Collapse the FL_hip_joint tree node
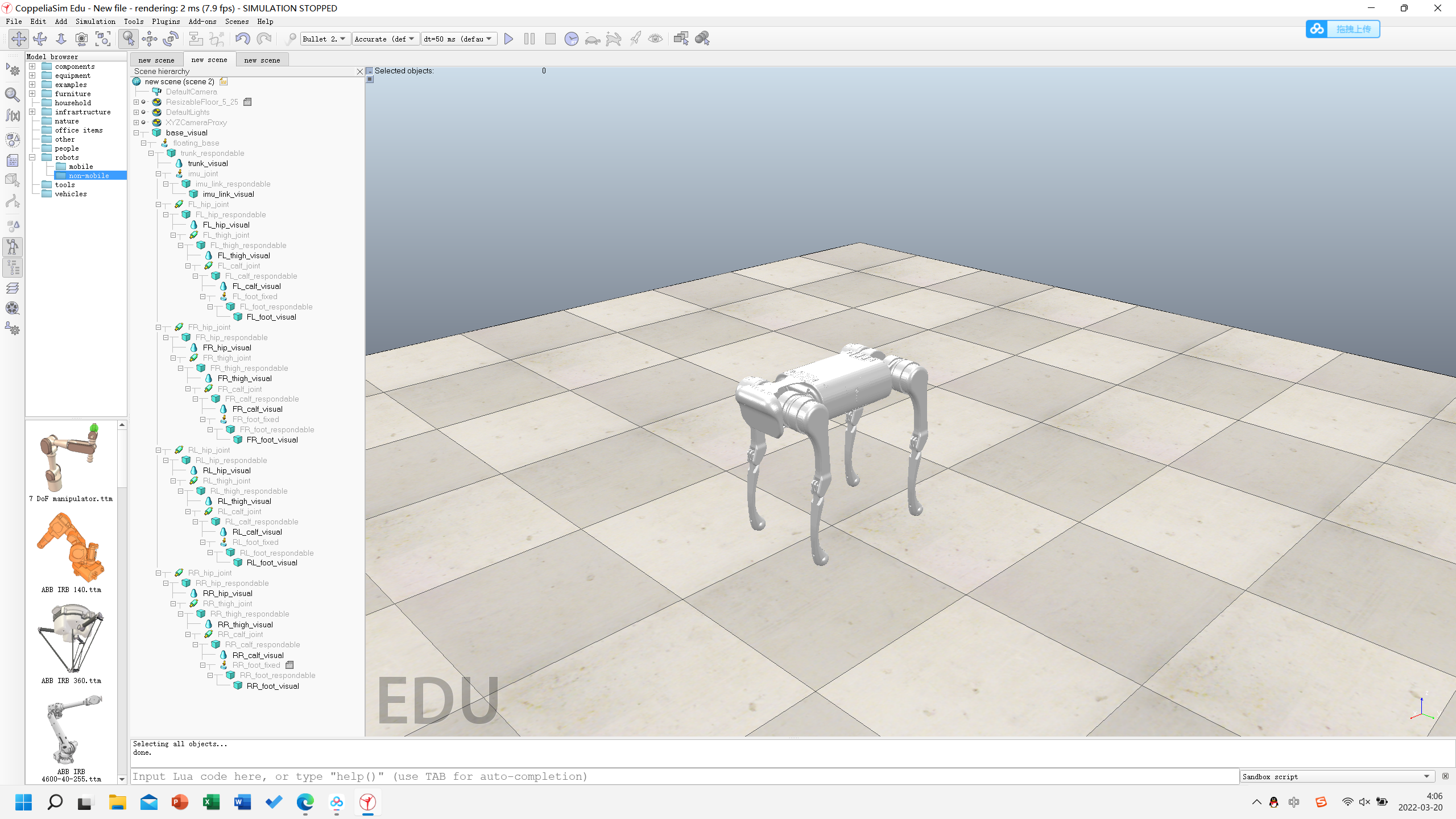This screenshot has height=819, width=1456. 159,205
